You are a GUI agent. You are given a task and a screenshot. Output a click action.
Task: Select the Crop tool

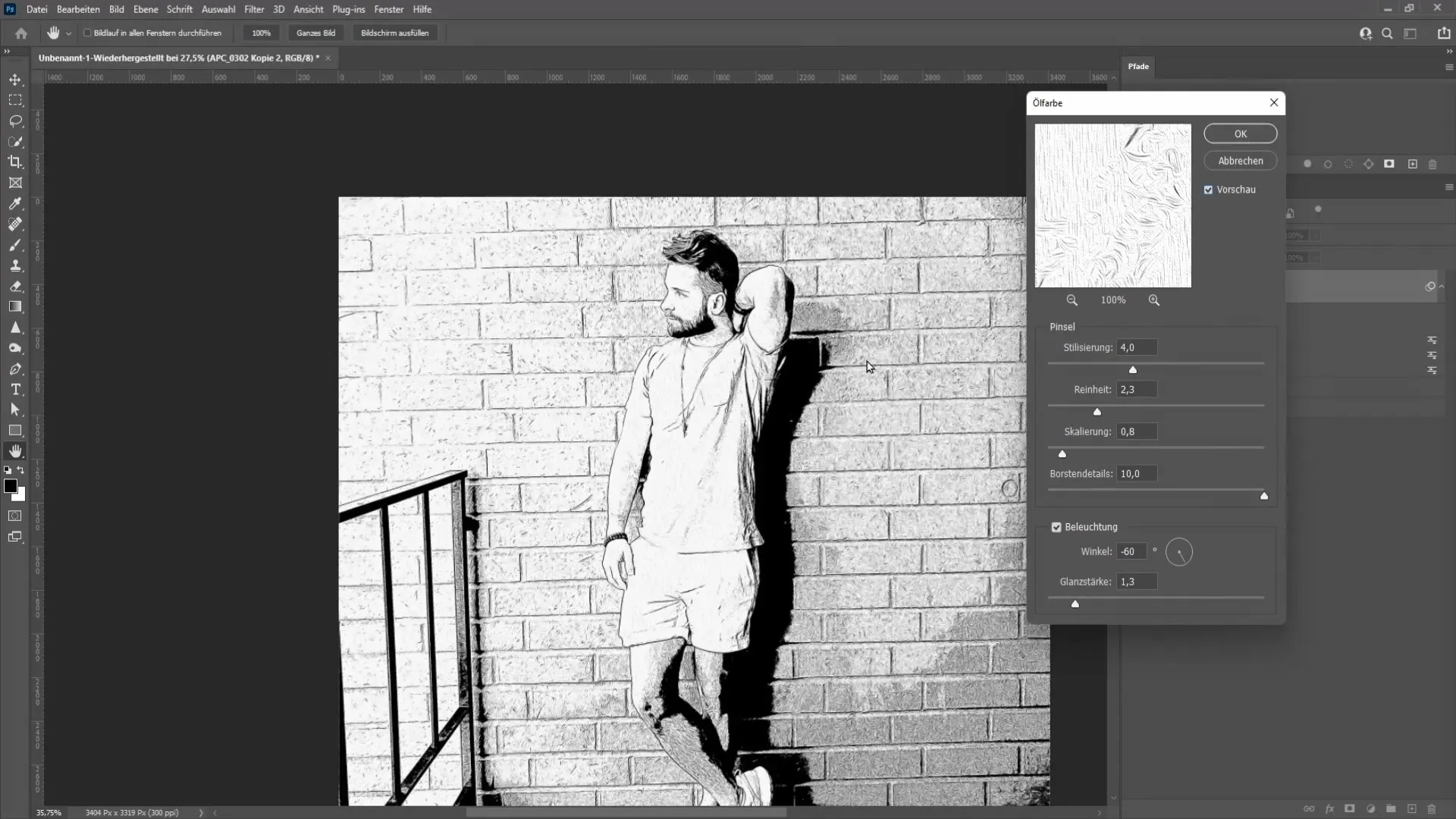coord(15,162)
